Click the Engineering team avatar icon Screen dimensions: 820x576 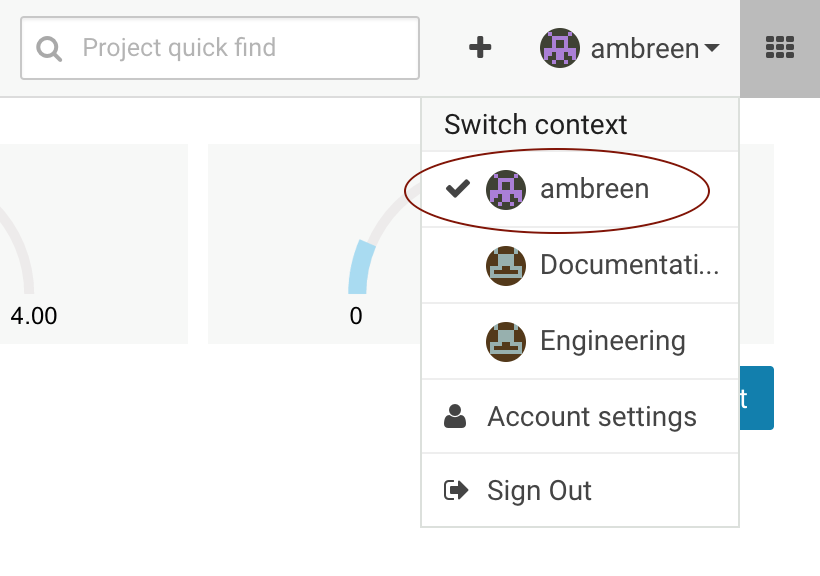tap(506, 341)
